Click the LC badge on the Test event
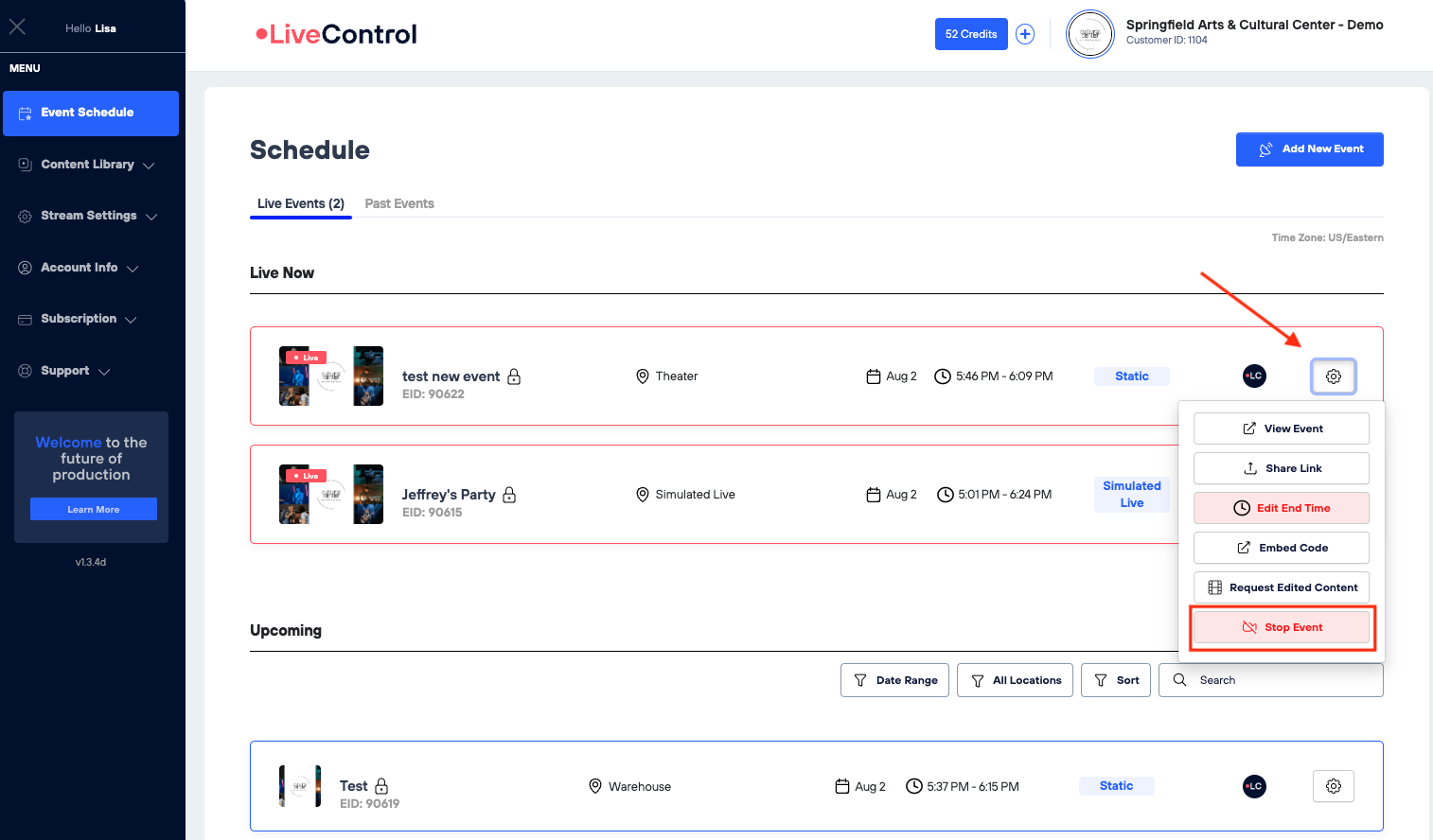The width and height of the screenshot is (1433, 840). pyautogui.click(x=1254, y=786)
